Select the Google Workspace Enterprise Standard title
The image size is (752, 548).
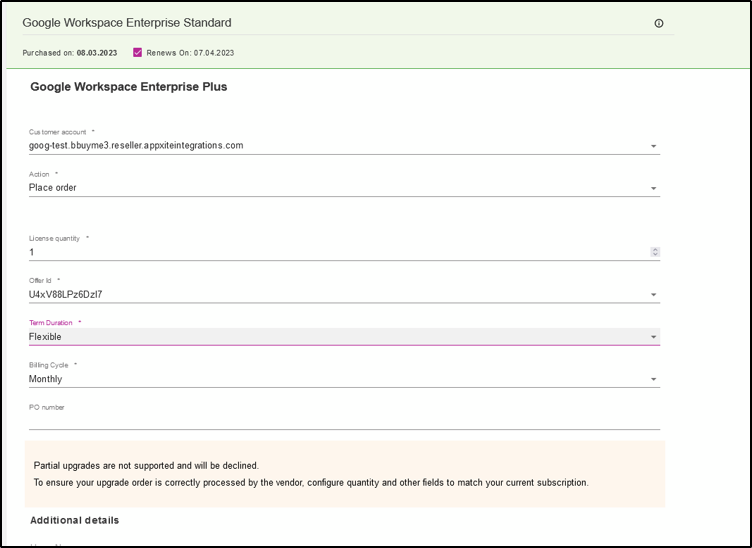pos(127,23)
